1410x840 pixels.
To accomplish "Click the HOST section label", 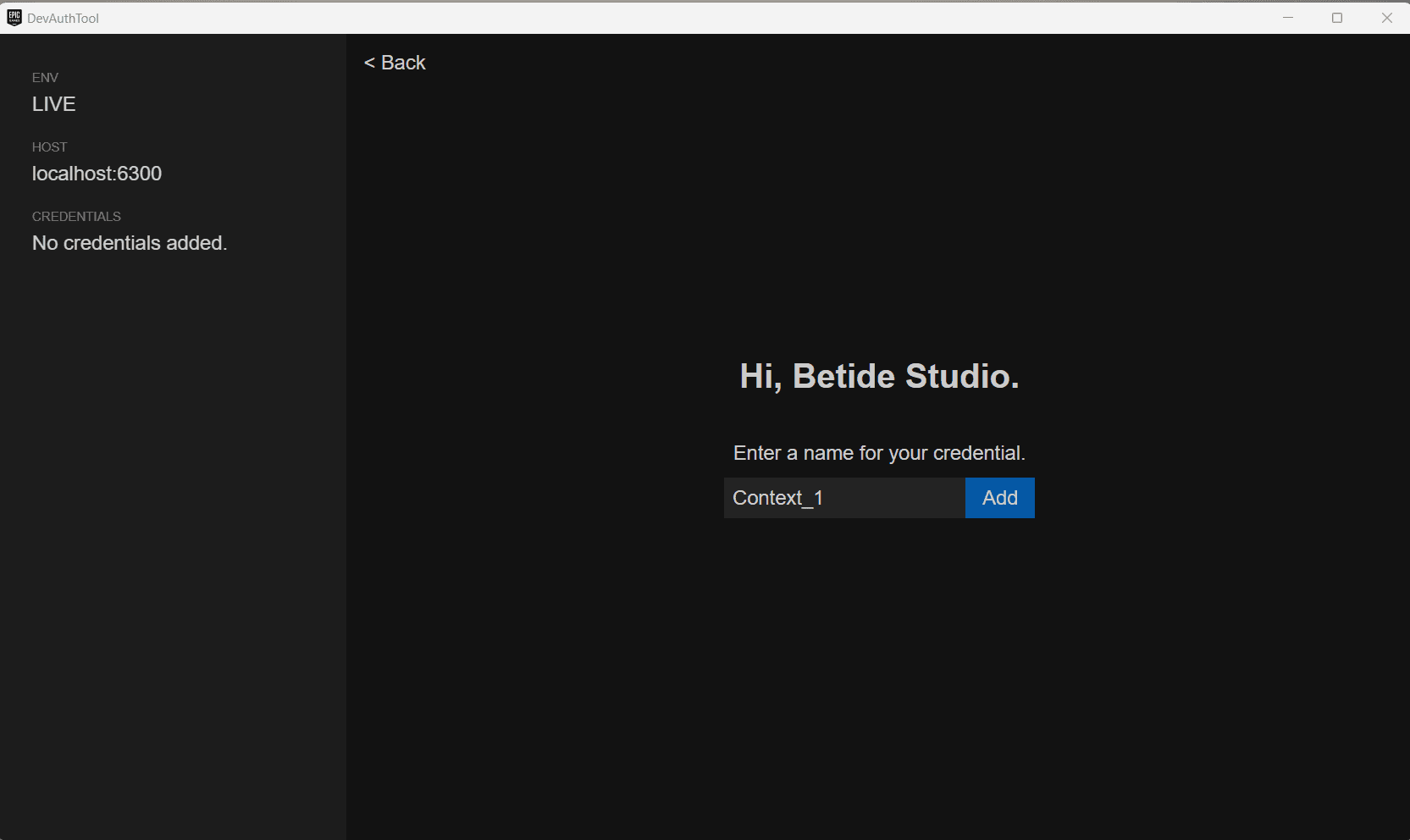I will pos(49,146).
